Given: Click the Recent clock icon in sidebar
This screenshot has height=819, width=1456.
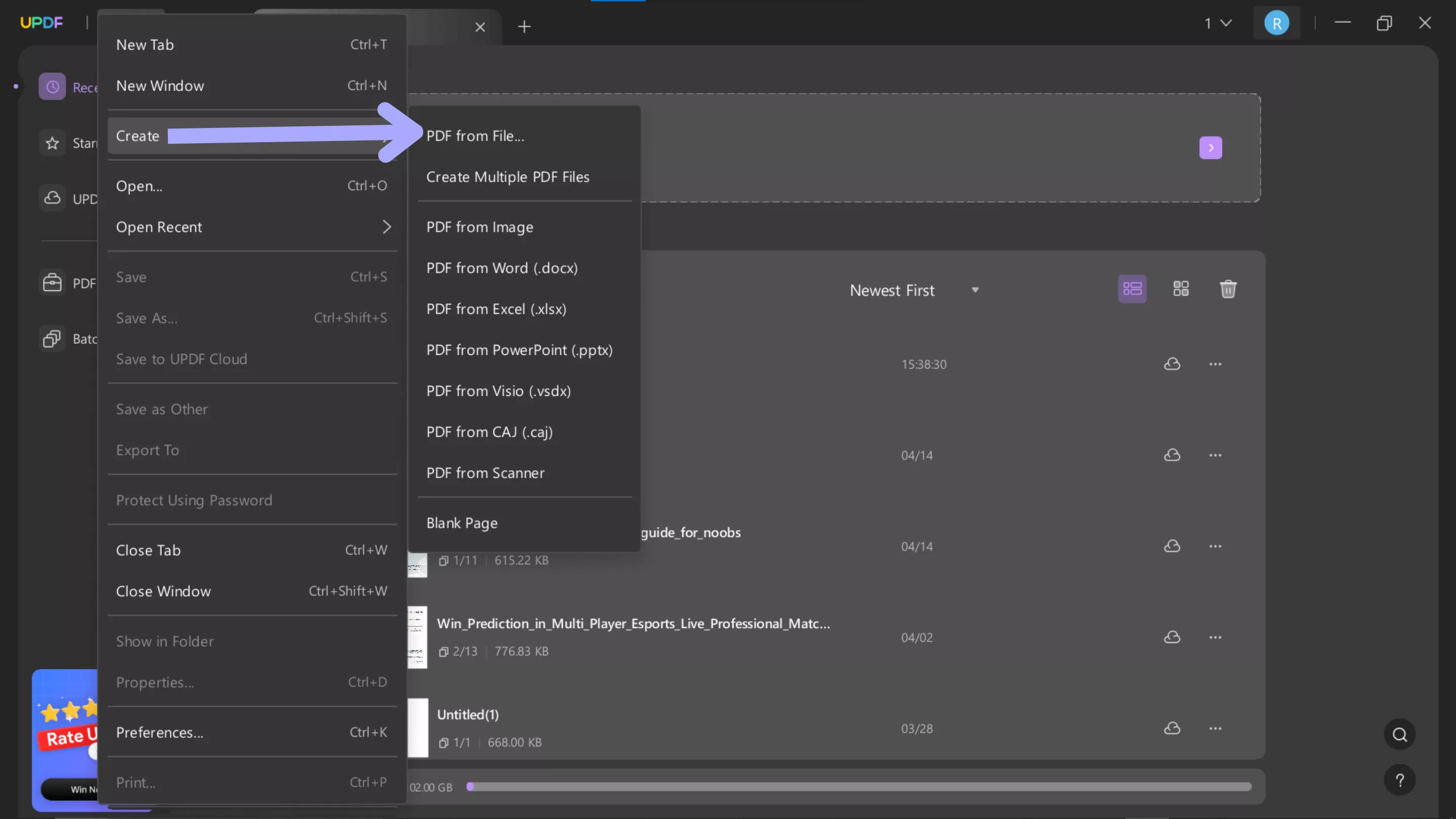Looking at the screenshot, I should point(52,87).
